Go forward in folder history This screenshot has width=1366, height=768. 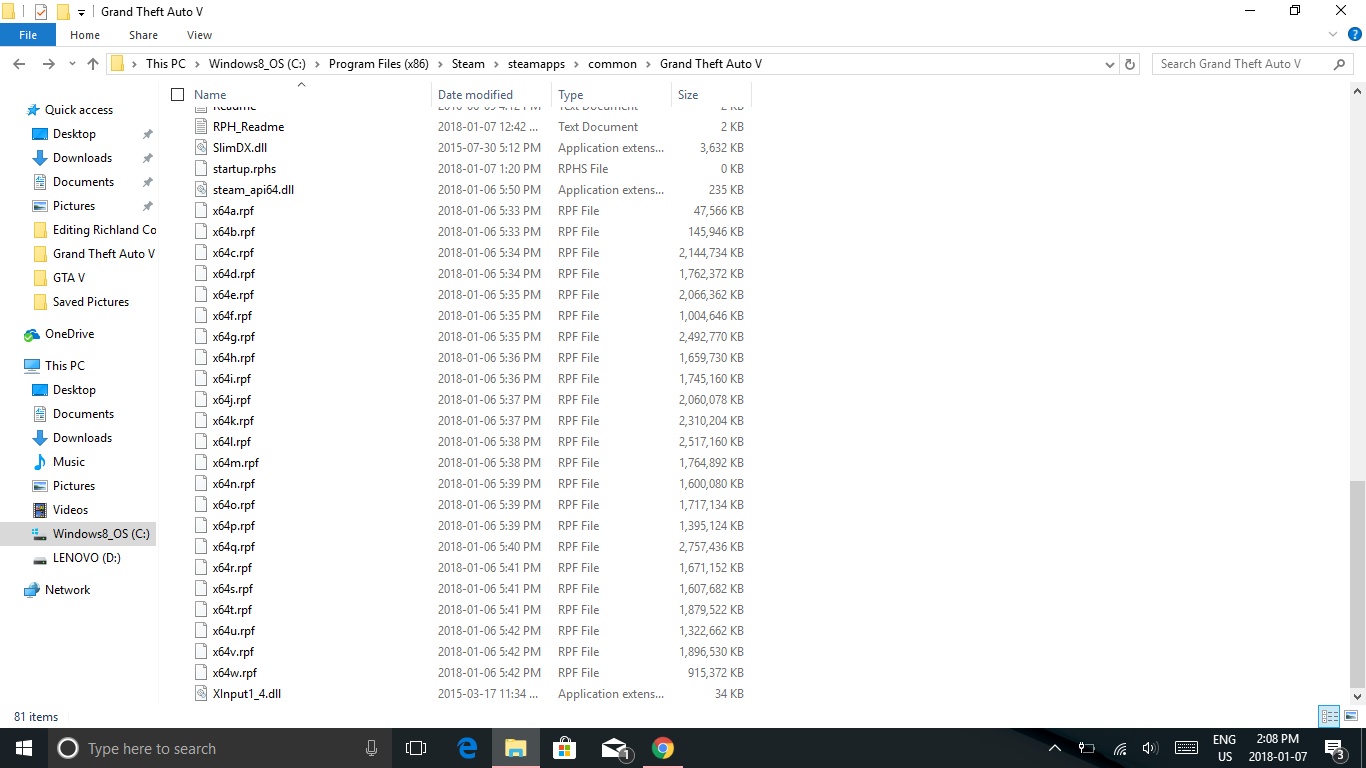coord(48,64)
